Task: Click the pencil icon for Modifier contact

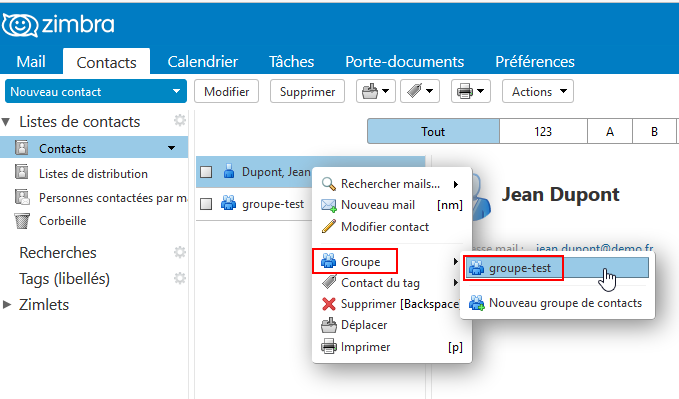Action: (x=329, y=226)
